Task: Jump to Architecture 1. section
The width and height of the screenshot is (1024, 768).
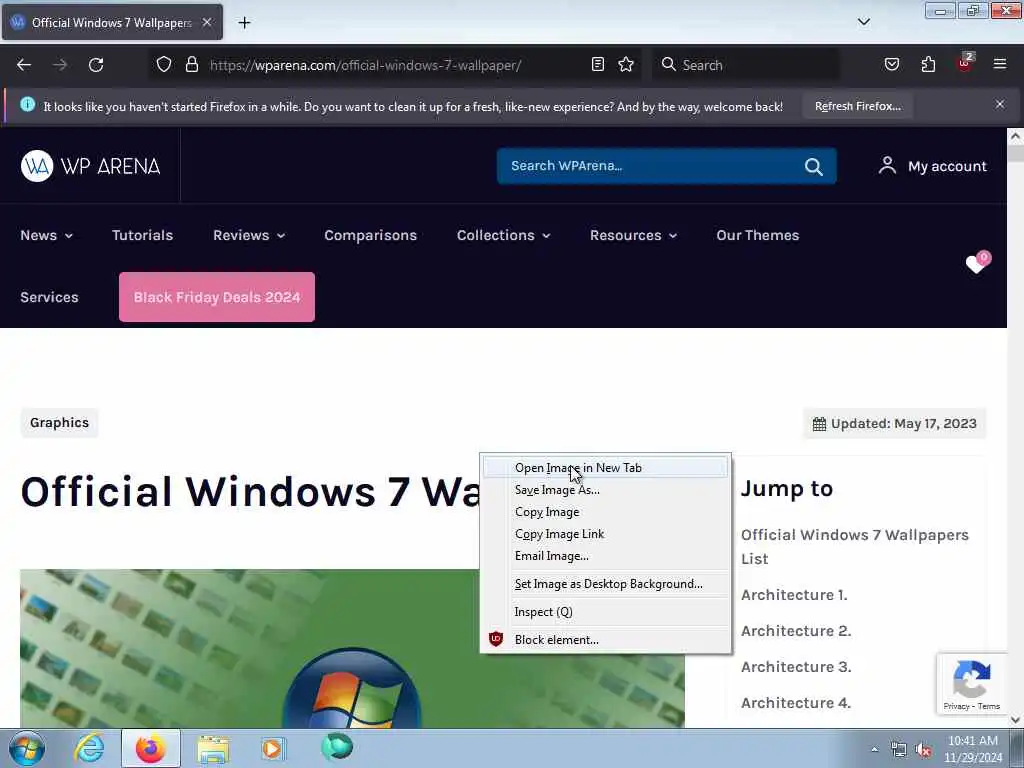Action: pyautogui.click(x=794, y=595)
